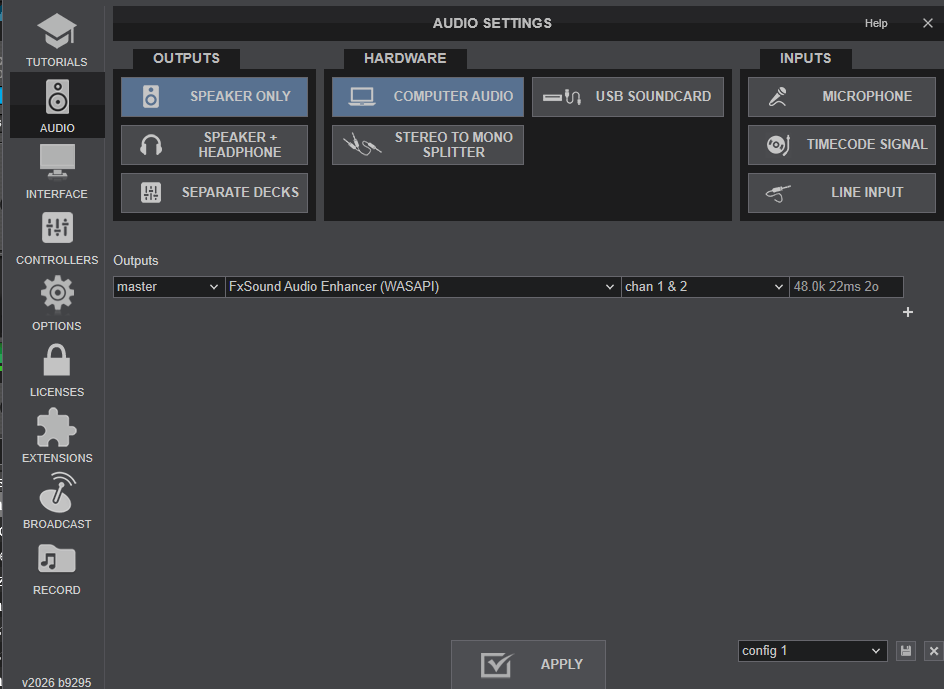Open FxSound Audio Enhancer device dropdown
This screenshot has height=689, width=944.
point(423,287)
